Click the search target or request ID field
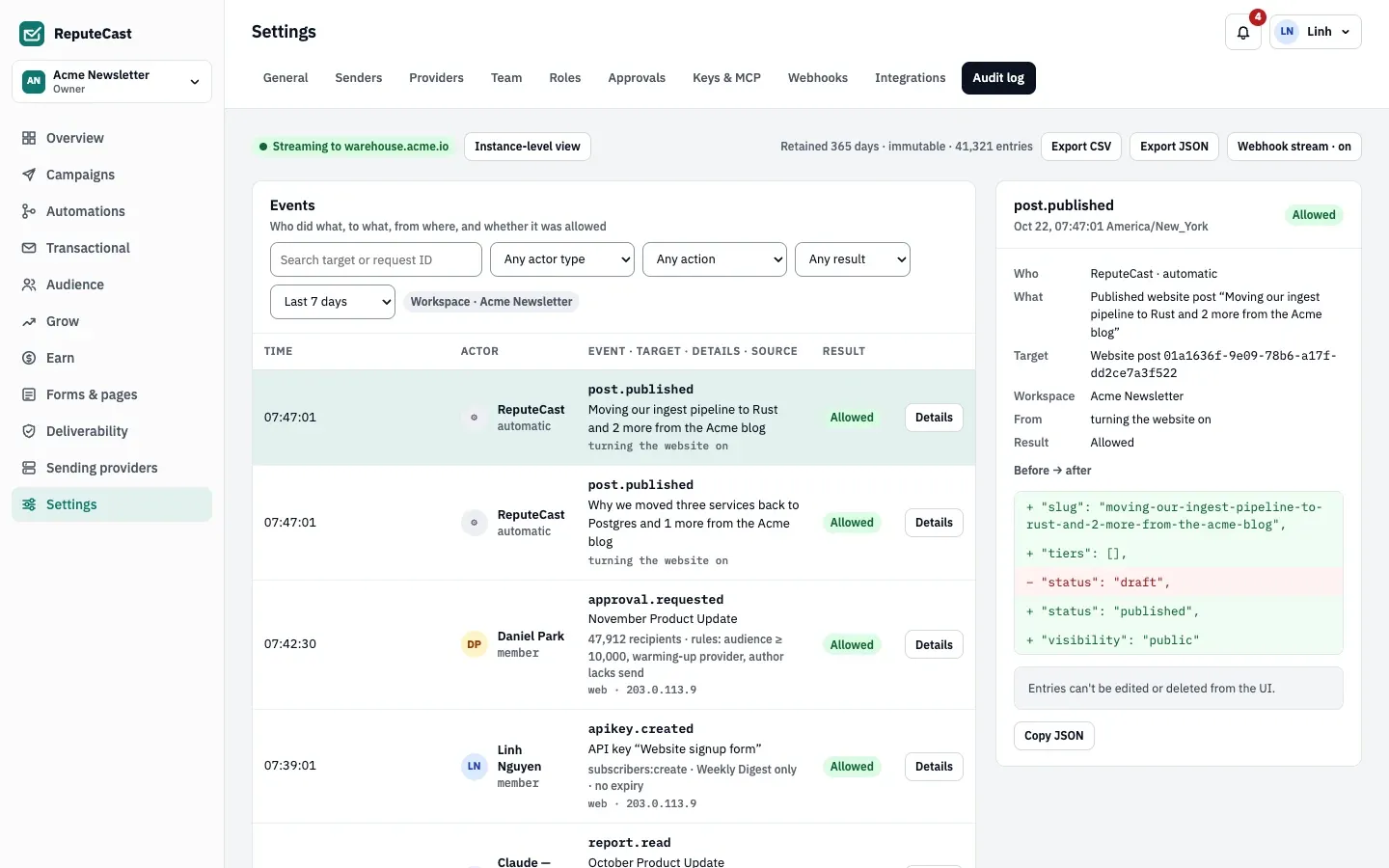This screenshot has height=868, width=1389. tap(376, 259)
